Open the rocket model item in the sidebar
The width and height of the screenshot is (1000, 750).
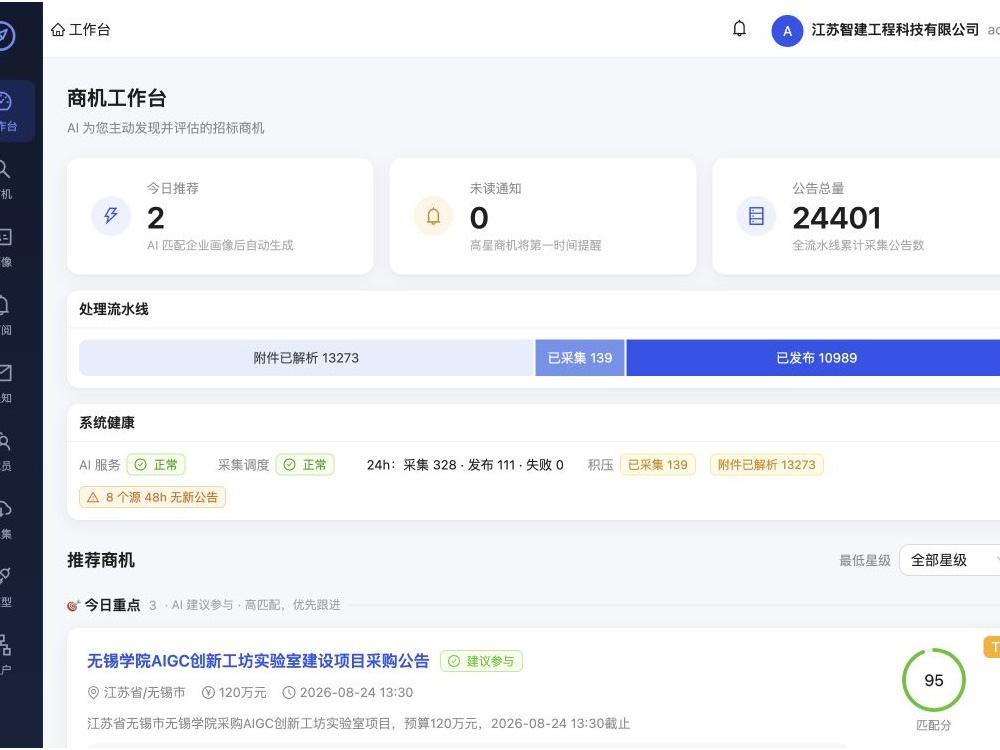tap(5, 587)
